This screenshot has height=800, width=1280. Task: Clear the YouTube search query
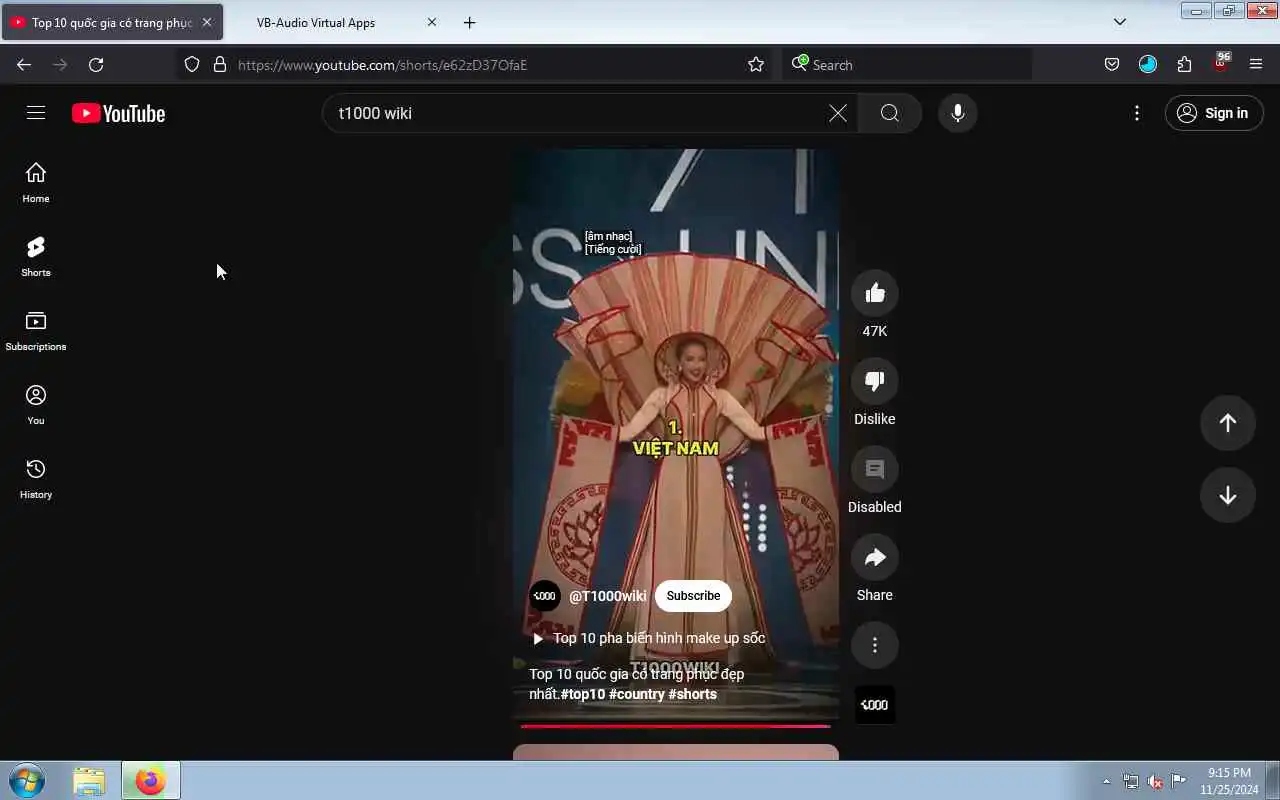(x=838, y=113)
